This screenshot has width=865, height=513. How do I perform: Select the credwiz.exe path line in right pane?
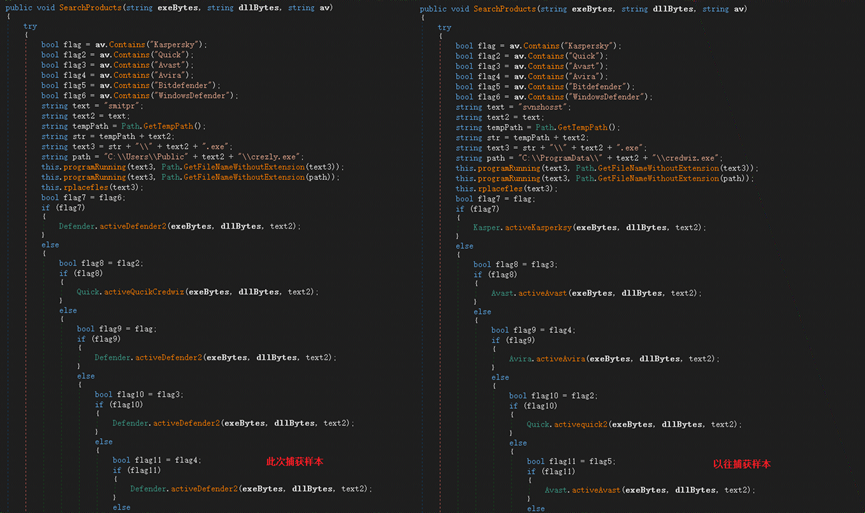[589, 158]
